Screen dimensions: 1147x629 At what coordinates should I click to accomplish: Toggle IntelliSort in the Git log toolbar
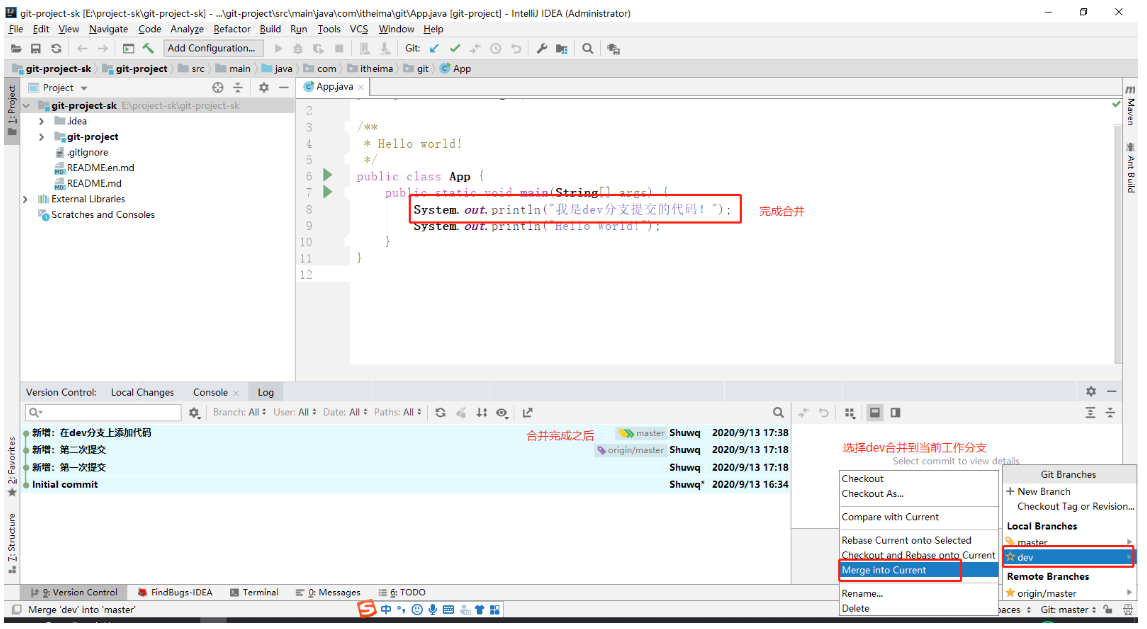[x=481, y=413]
